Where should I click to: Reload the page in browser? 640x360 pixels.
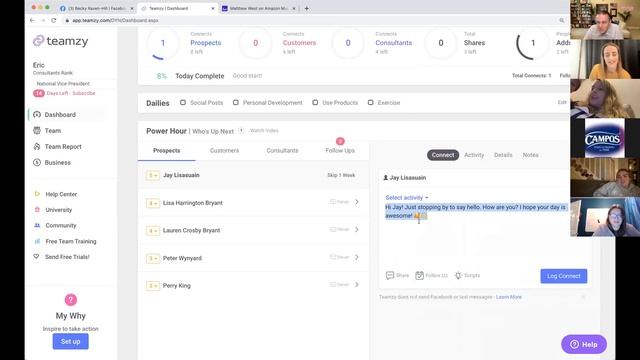click(53, 20)
